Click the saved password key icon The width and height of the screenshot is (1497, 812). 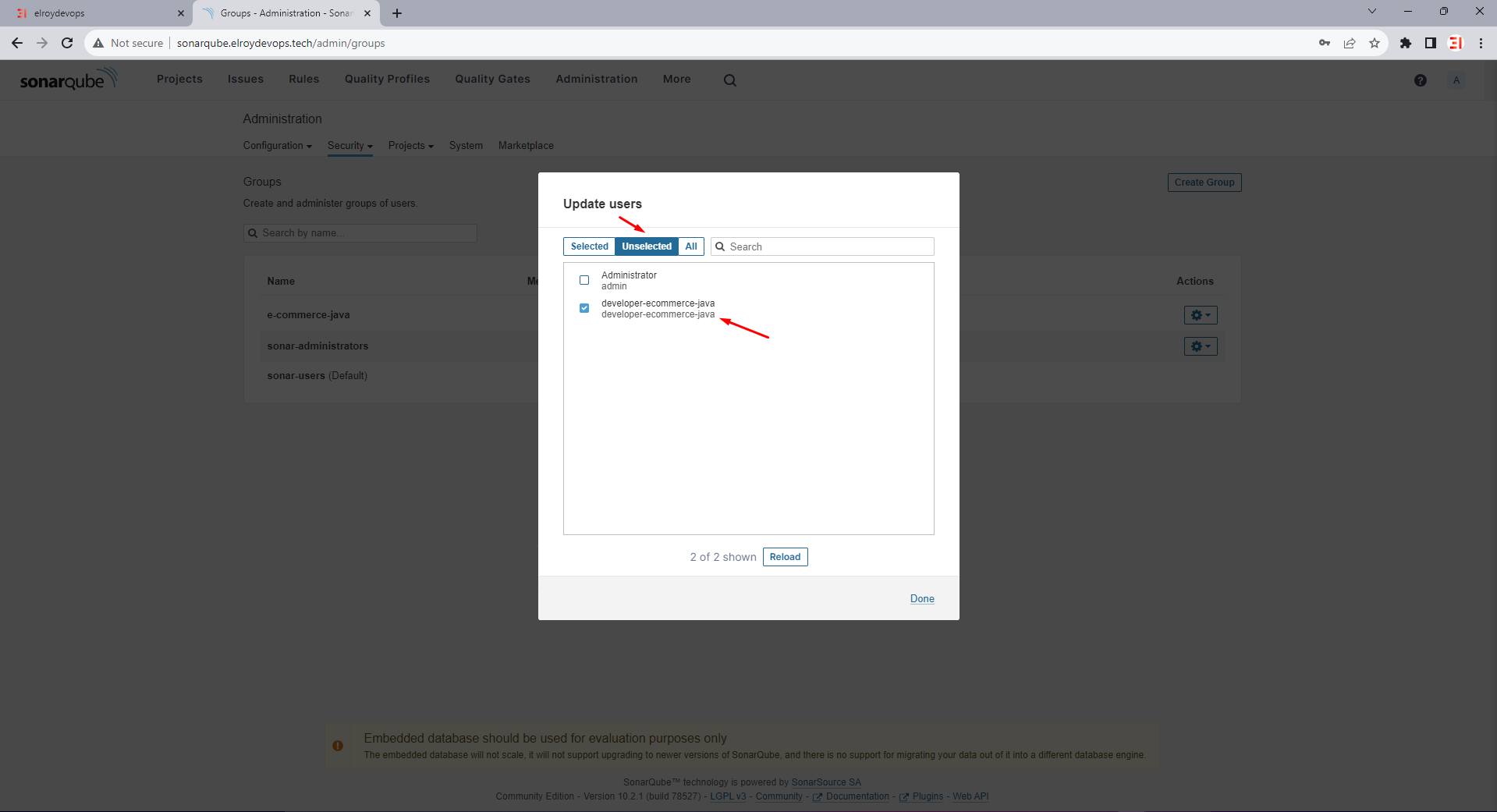1325,43
